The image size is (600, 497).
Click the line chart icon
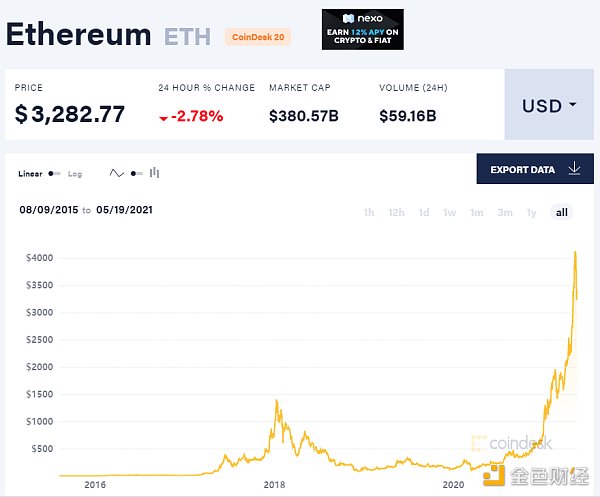coord(117,174)
